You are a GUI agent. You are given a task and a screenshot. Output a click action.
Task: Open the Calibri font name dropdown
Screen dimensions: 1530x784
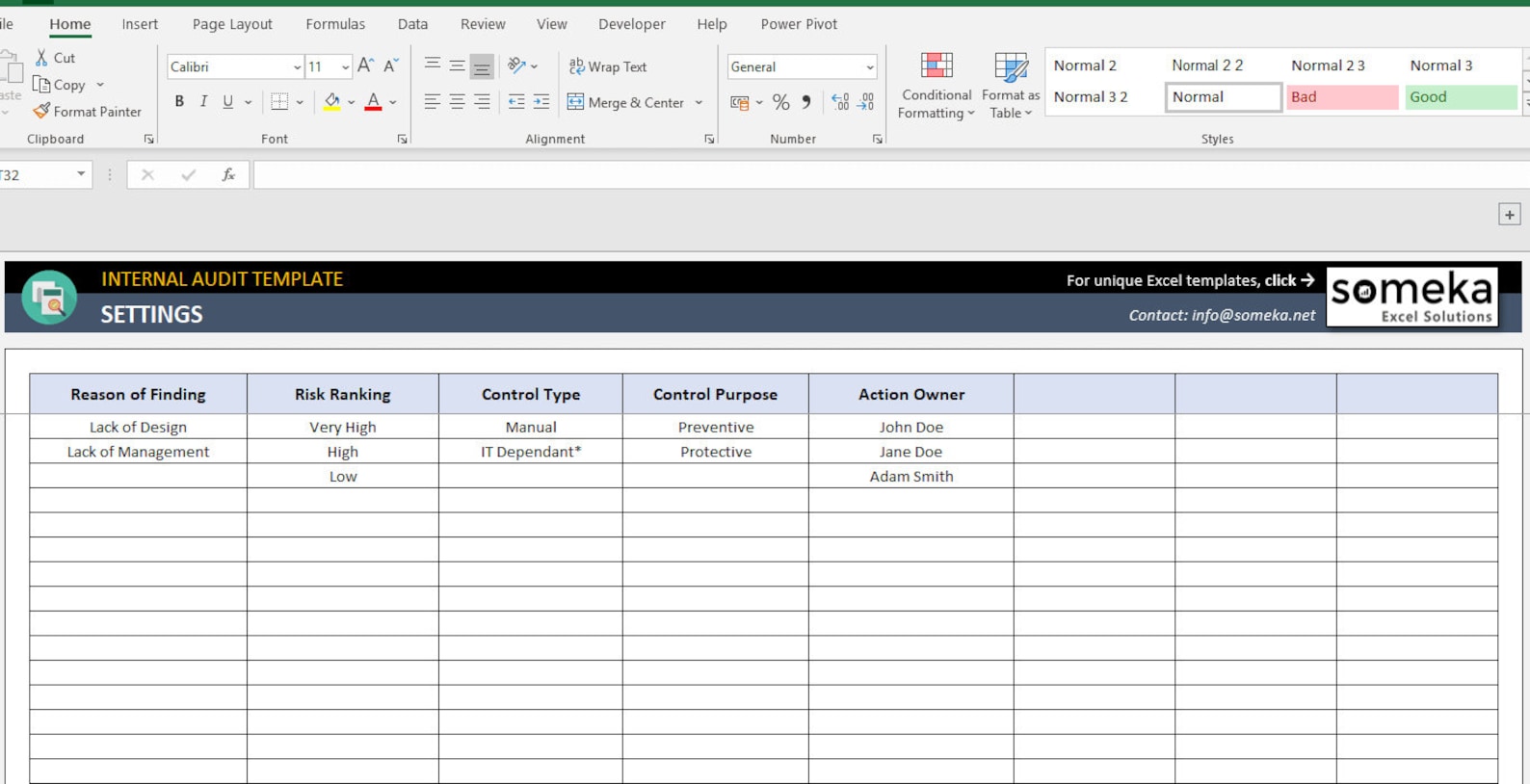pyautogui.click(x=297, y=67)
